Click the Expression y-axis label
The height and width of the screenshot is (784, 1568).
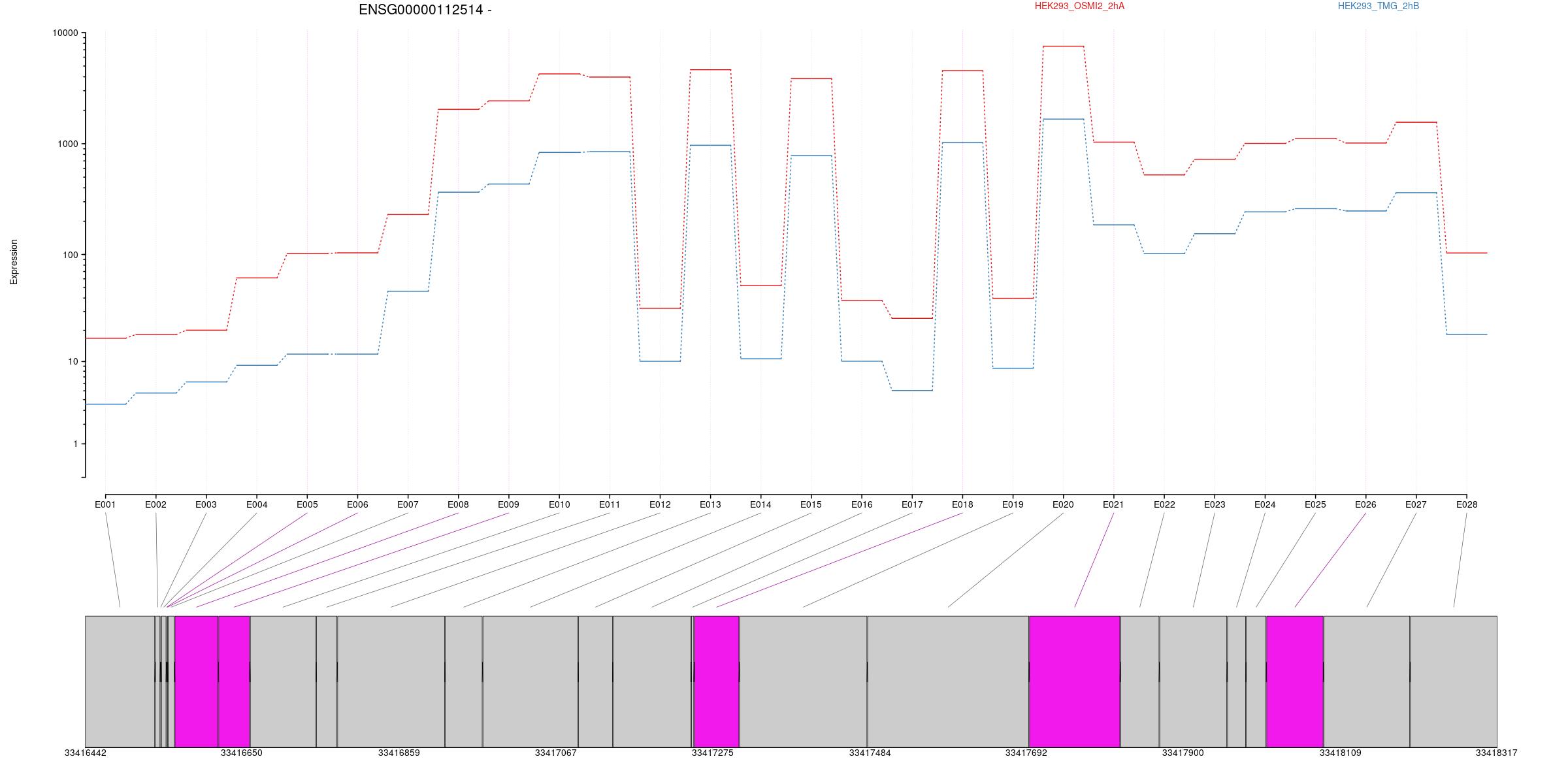pos(14,262)
